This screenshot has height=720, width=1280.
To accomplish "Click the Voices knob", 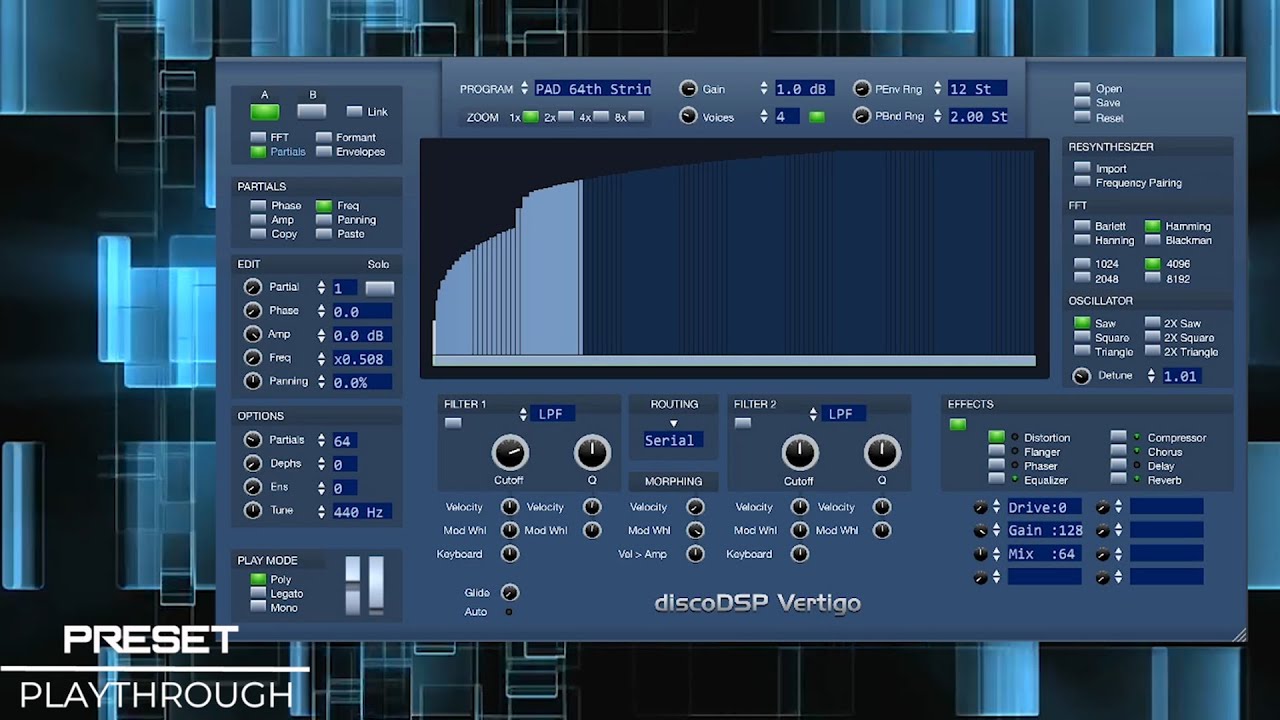I will pyautogui.click(x=688, y=116).
